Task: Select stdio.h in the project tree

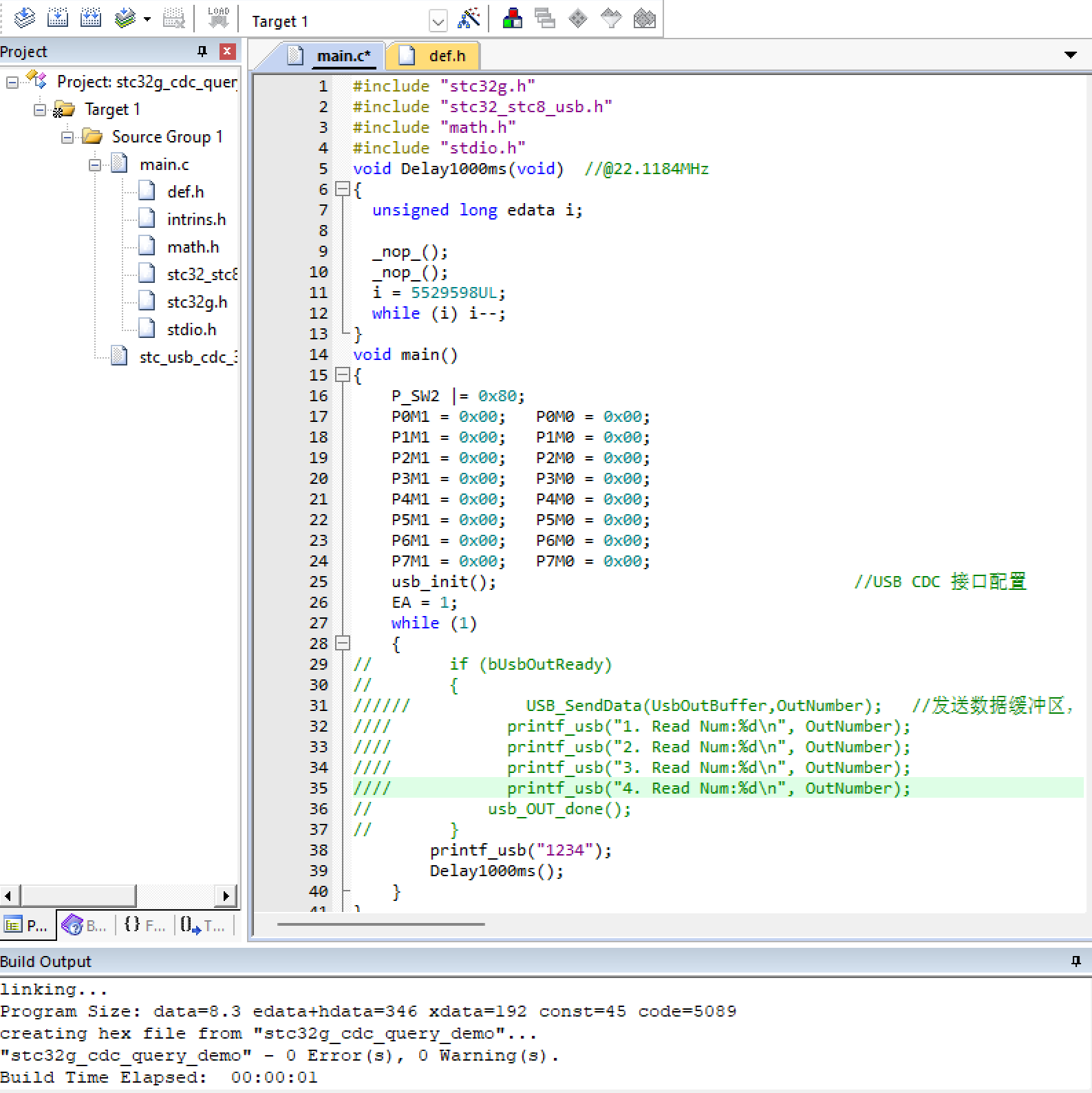Action: (x=191, y=330)
